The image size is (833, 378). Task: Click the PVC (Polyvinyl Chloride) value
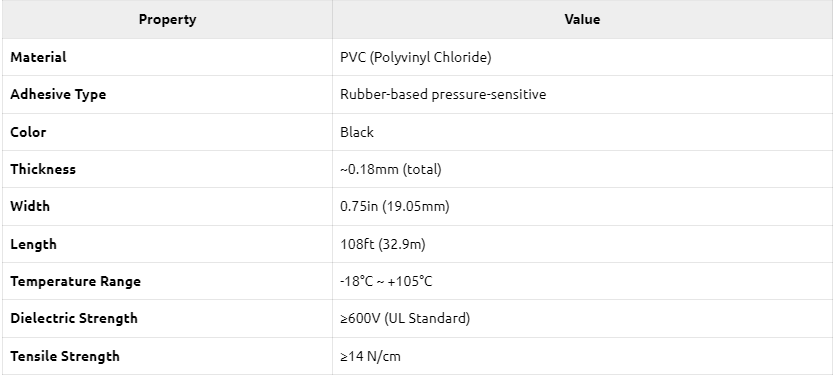point(415,57)
